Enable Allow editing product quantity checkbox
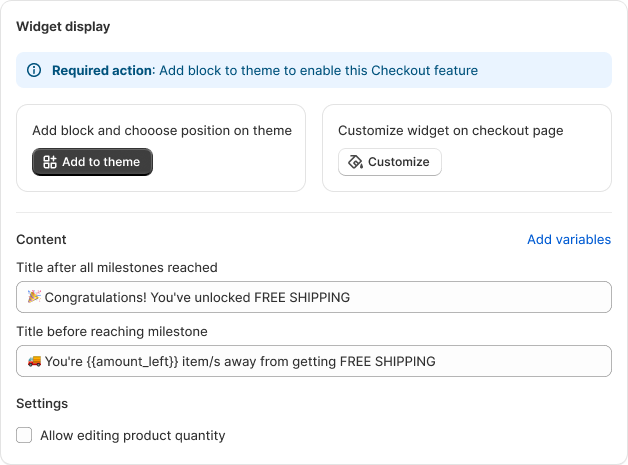 pyautogui.click(x=24, y=435)
